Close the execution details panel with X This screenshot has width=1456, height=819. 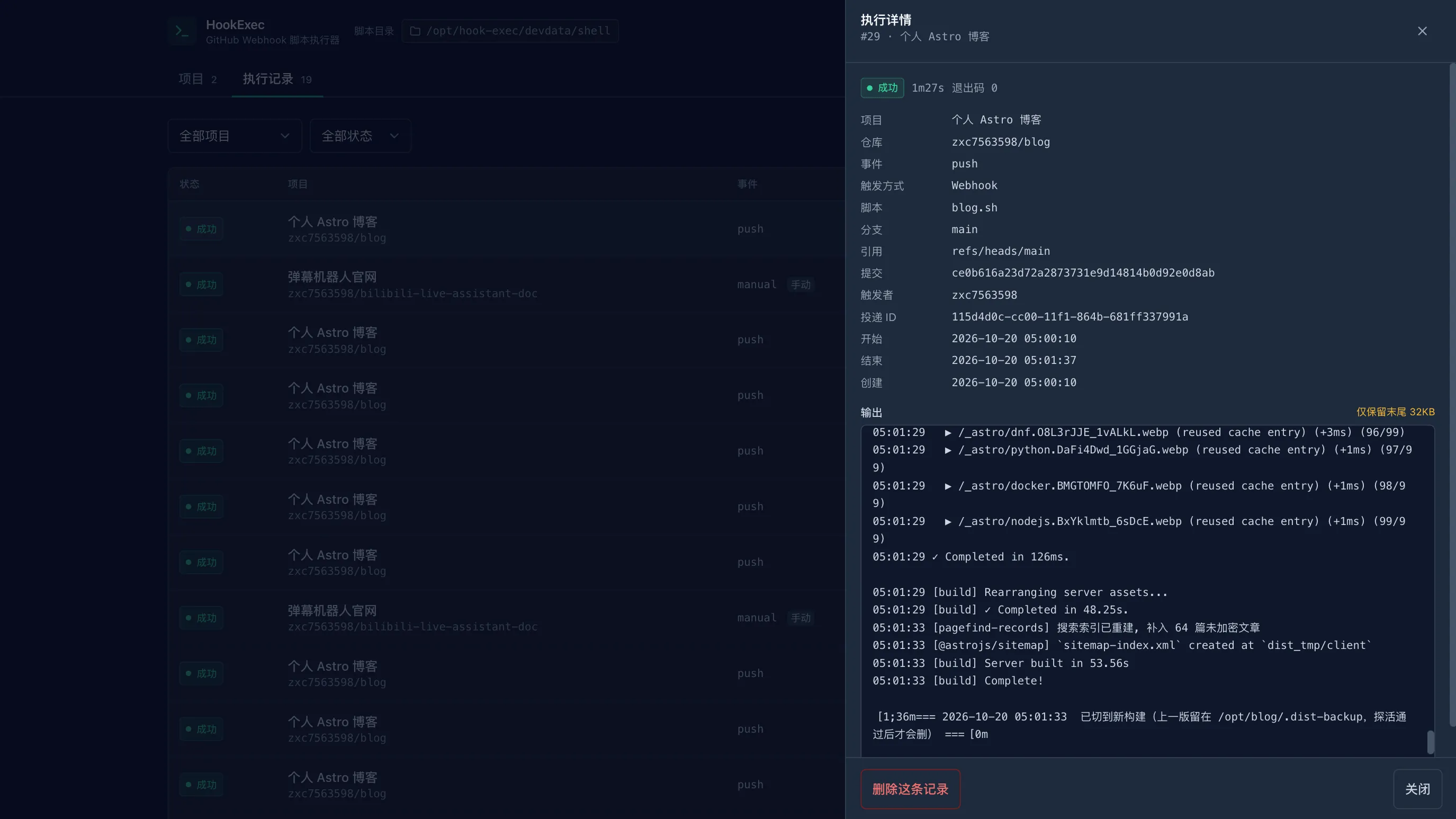tap(1422, 31)
